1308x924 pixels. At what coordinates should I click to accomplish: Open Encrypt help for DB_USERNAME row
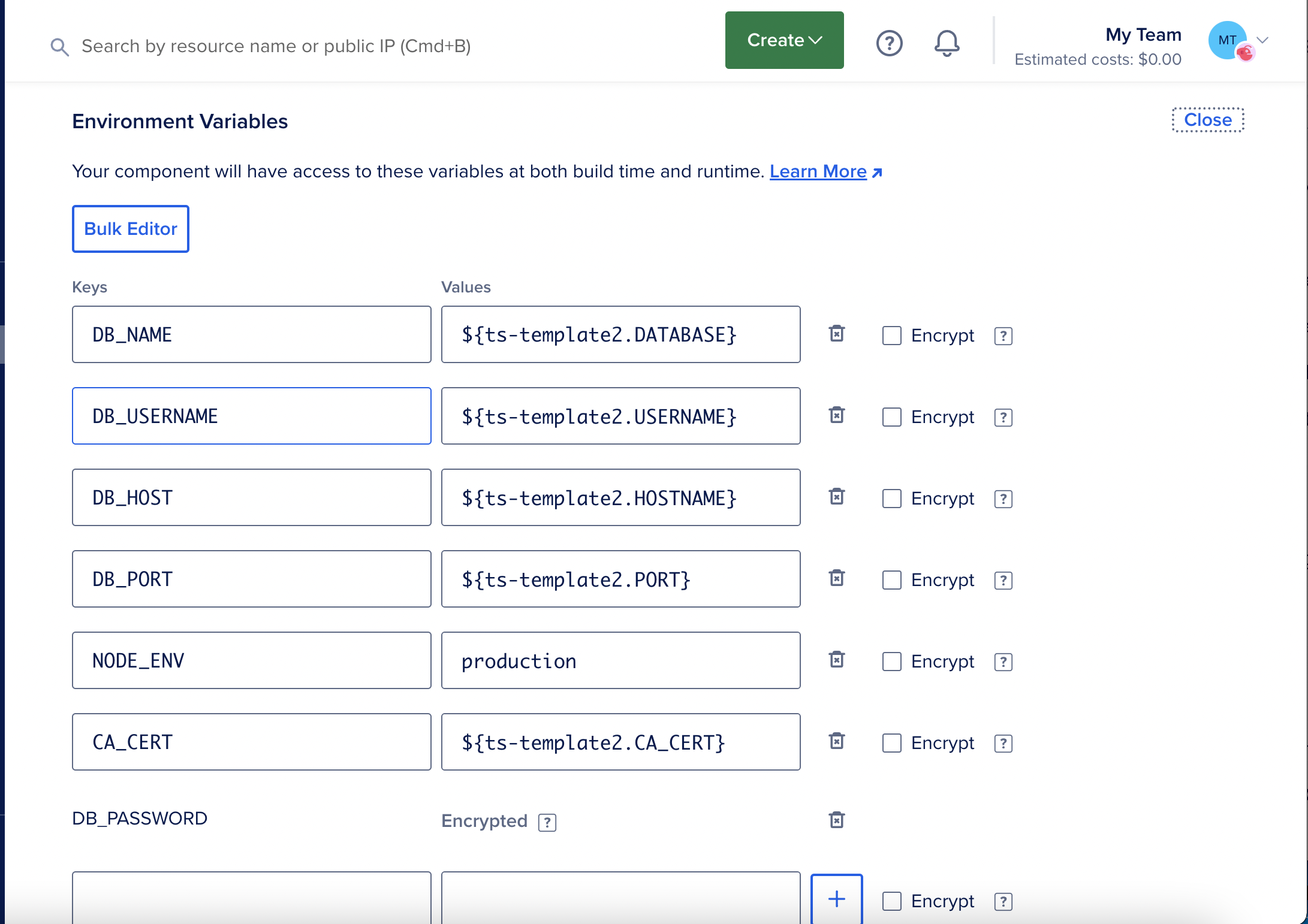tap(1003, 418)
